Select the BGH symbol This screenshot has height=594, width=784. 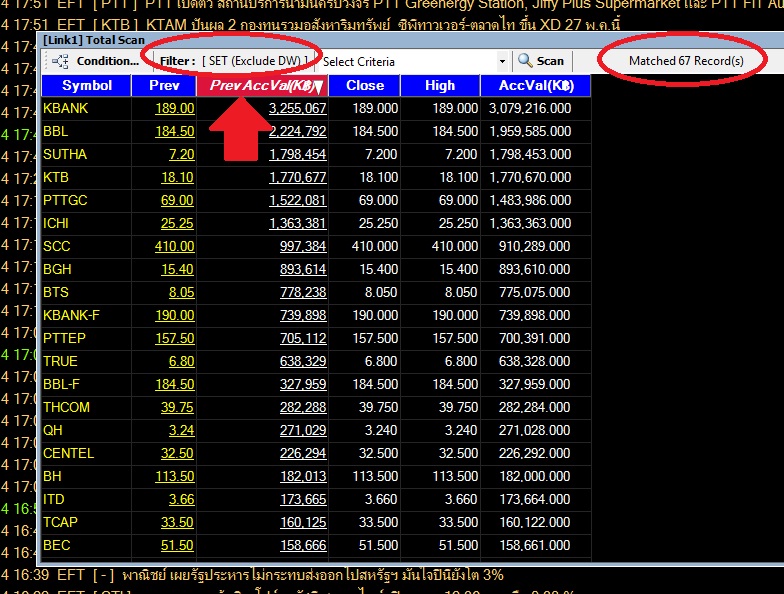pos(57,270)
